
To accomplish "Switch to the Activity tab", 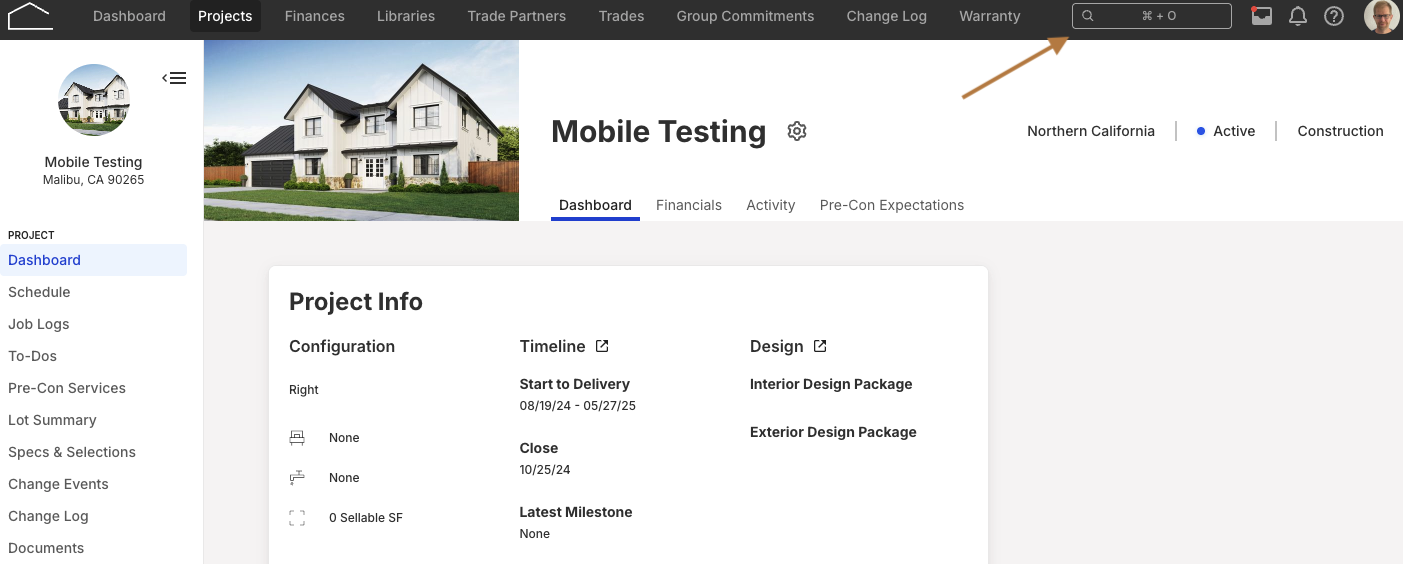I will pyautogui.click(x=771, y=205).
